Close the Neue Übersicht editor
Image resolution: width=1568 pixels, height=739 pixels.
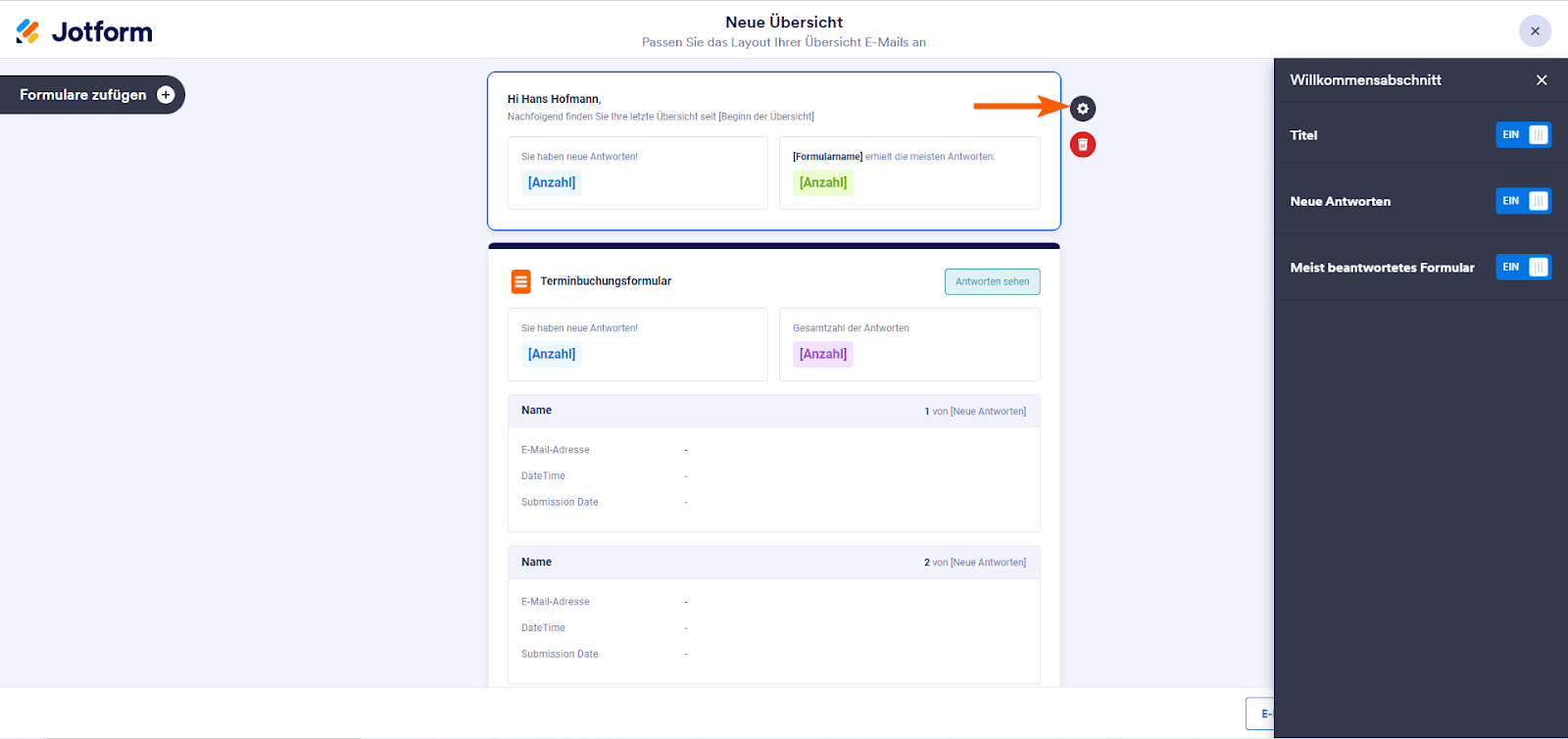[1535, 31]
